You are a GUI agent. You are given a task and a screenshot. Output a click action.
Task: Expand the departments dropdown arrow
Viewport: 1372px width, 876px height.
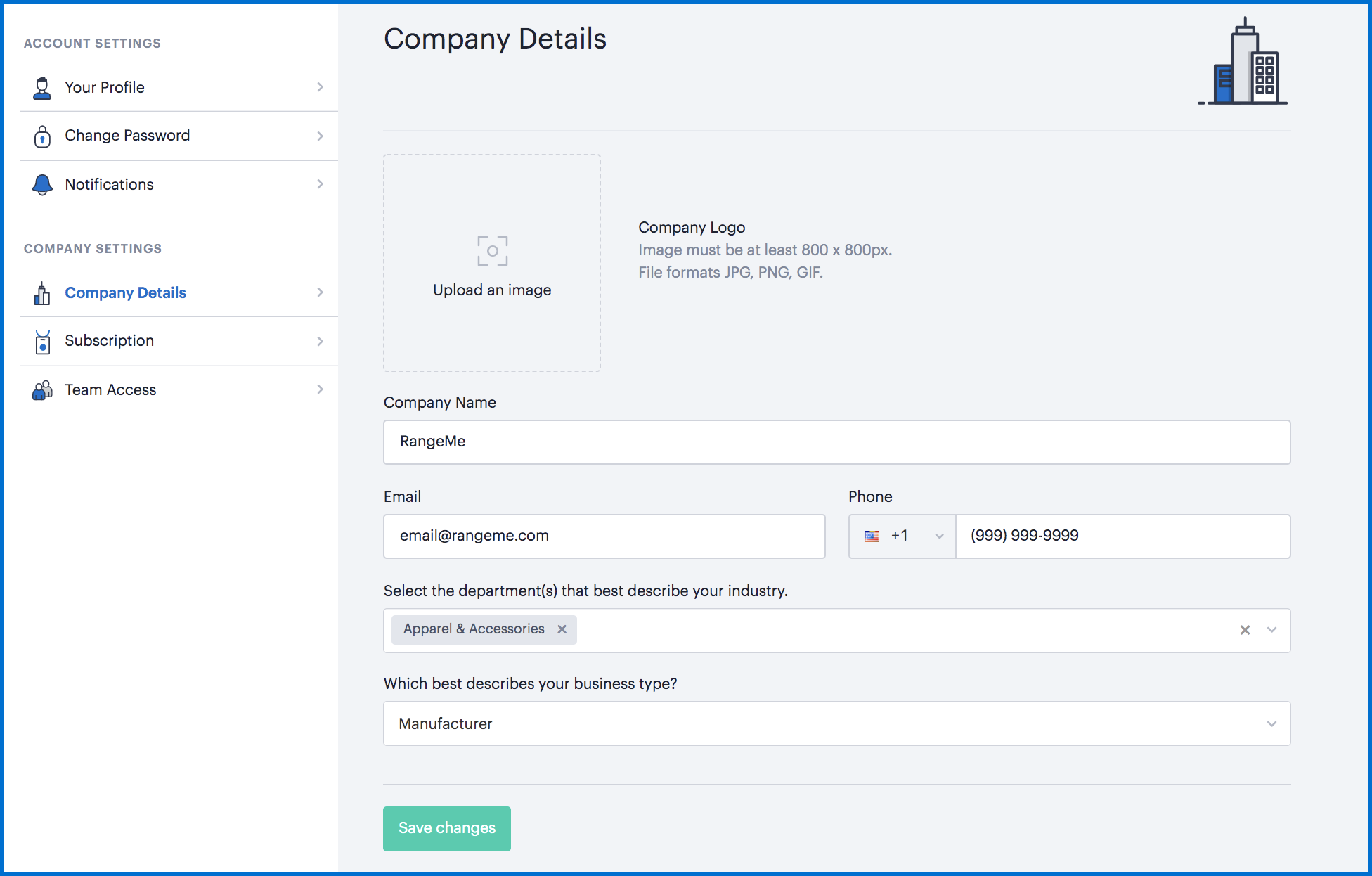1271,630
